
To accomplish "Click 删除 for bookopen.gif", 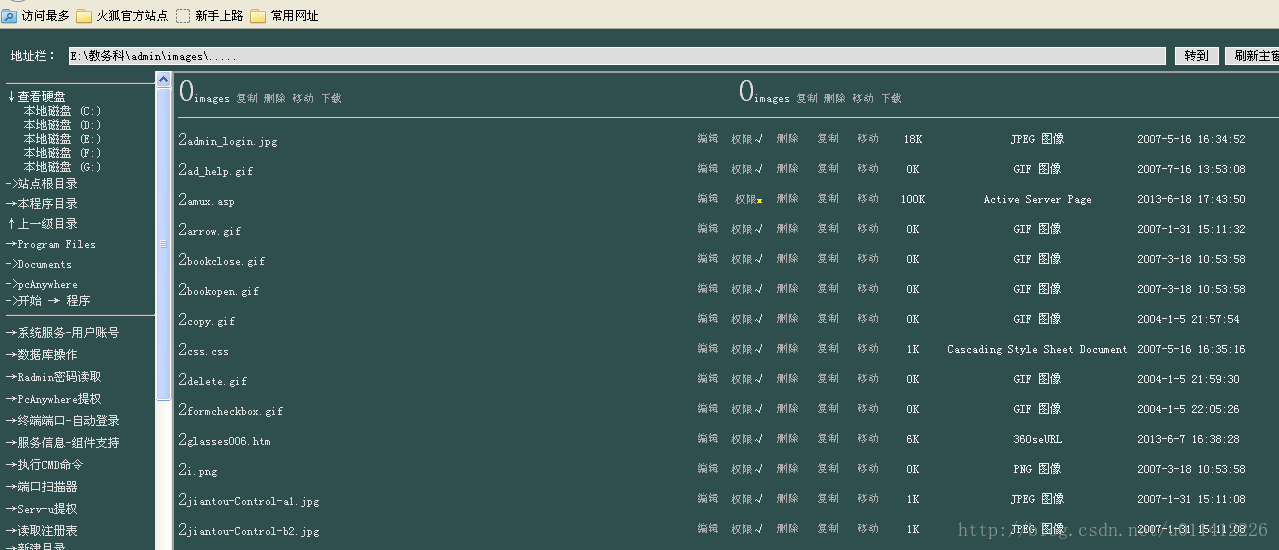I will click(788, 289).
